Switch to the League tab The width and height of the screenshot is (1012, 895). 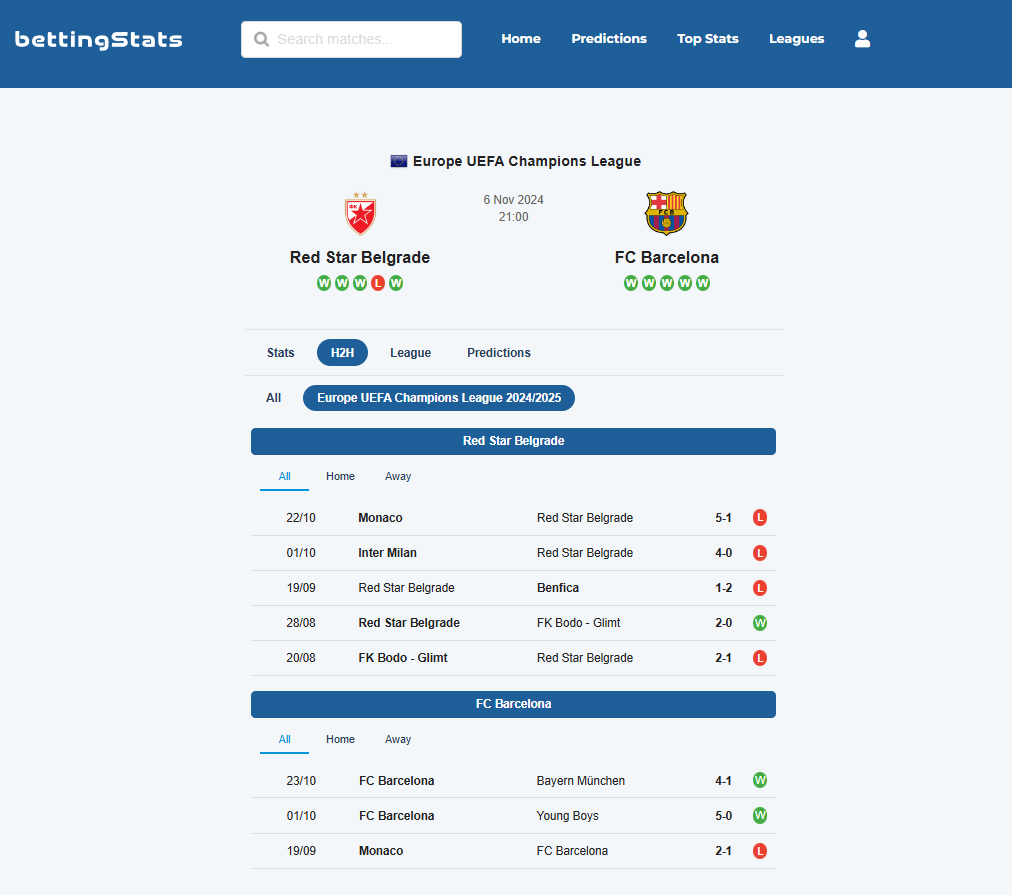pyautogui.click(x=410, y=353)
